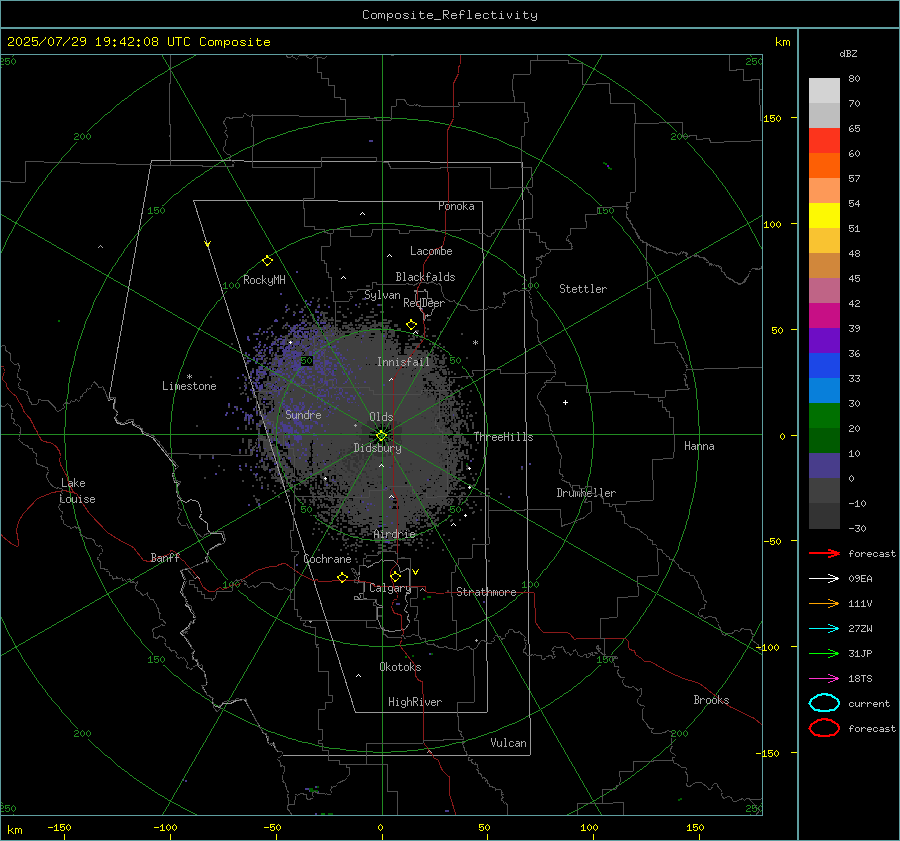Screen dimensions: 900x841
Task: Click the Cochrane town label
Action: (327, 559)
